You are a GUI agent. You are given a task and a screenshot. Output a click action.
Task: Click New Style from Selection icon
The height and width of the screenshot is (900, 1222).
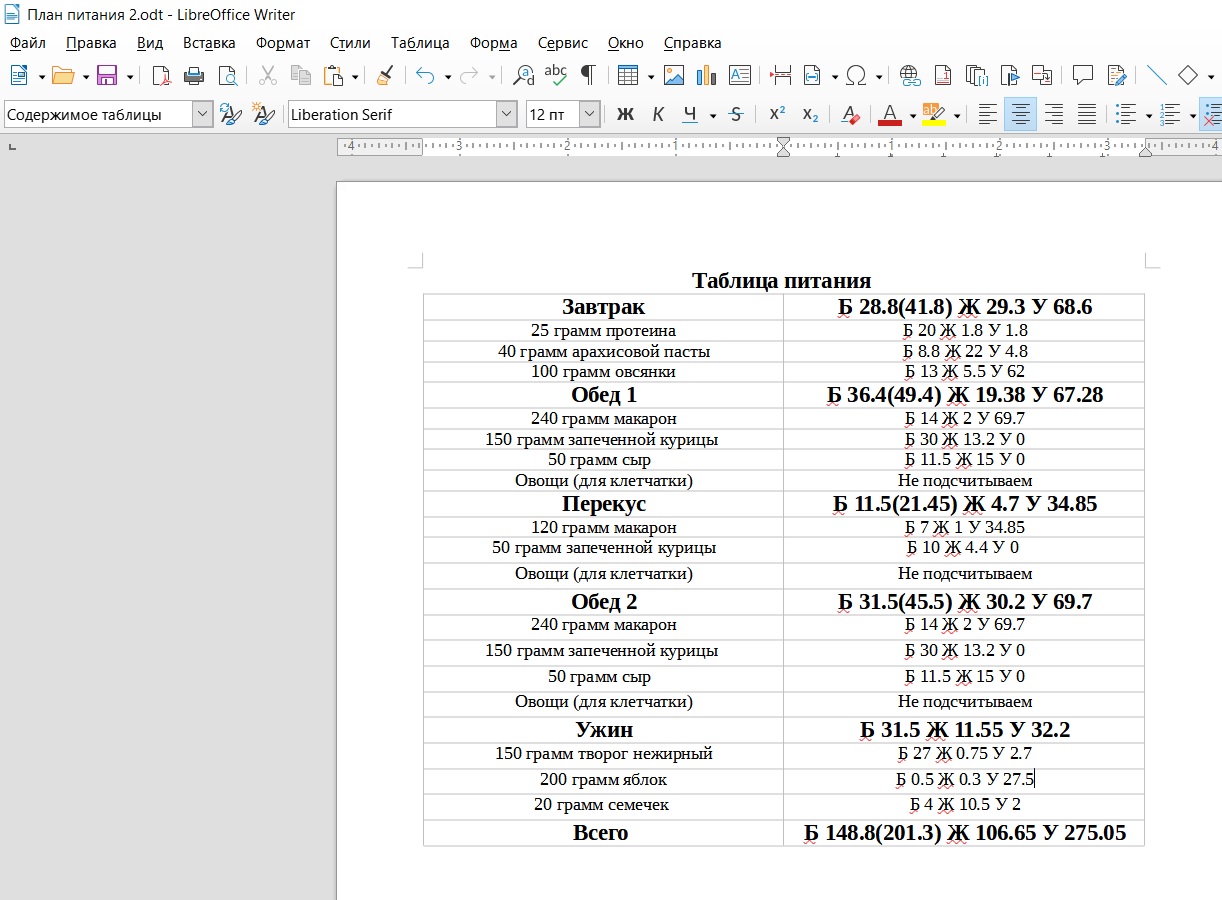264,115
